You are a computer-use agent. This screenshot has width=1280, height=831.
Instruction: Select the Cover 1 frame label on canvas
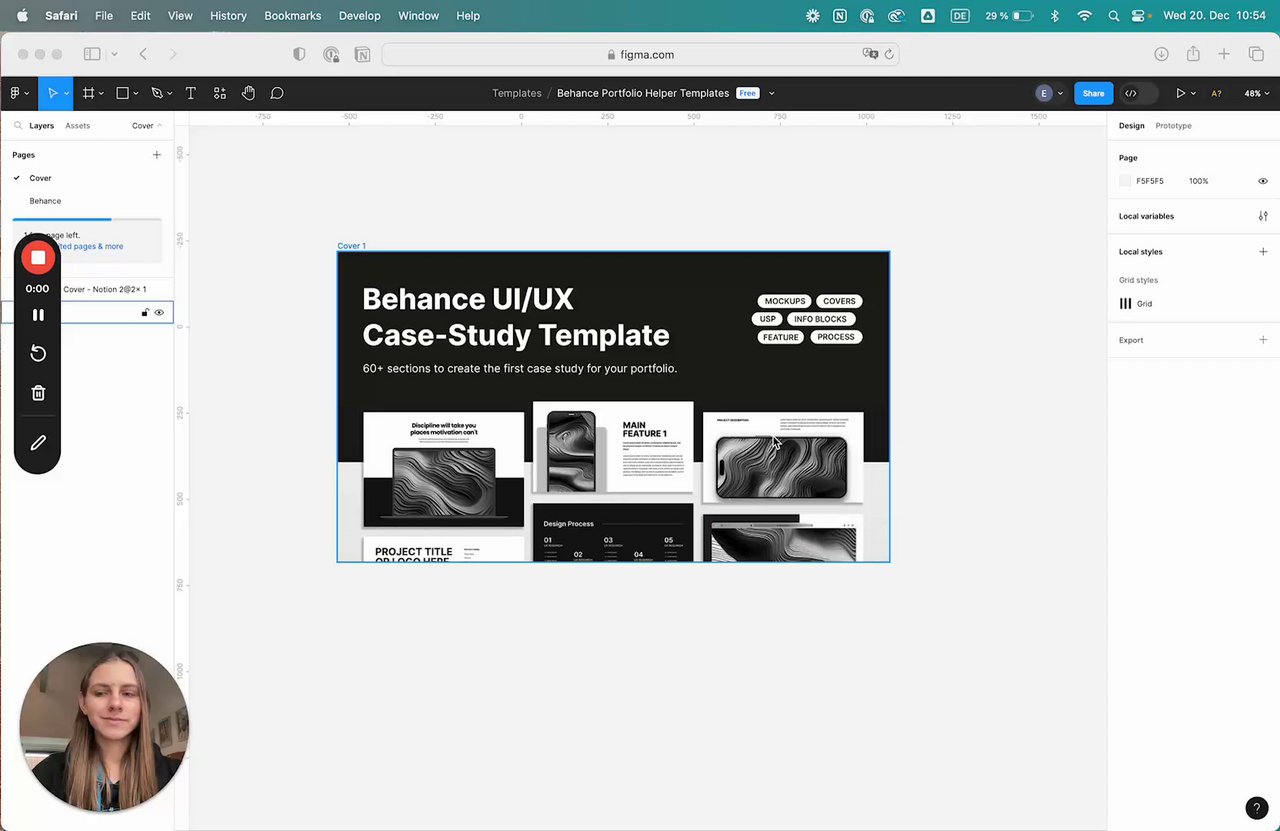coord(351,246)
